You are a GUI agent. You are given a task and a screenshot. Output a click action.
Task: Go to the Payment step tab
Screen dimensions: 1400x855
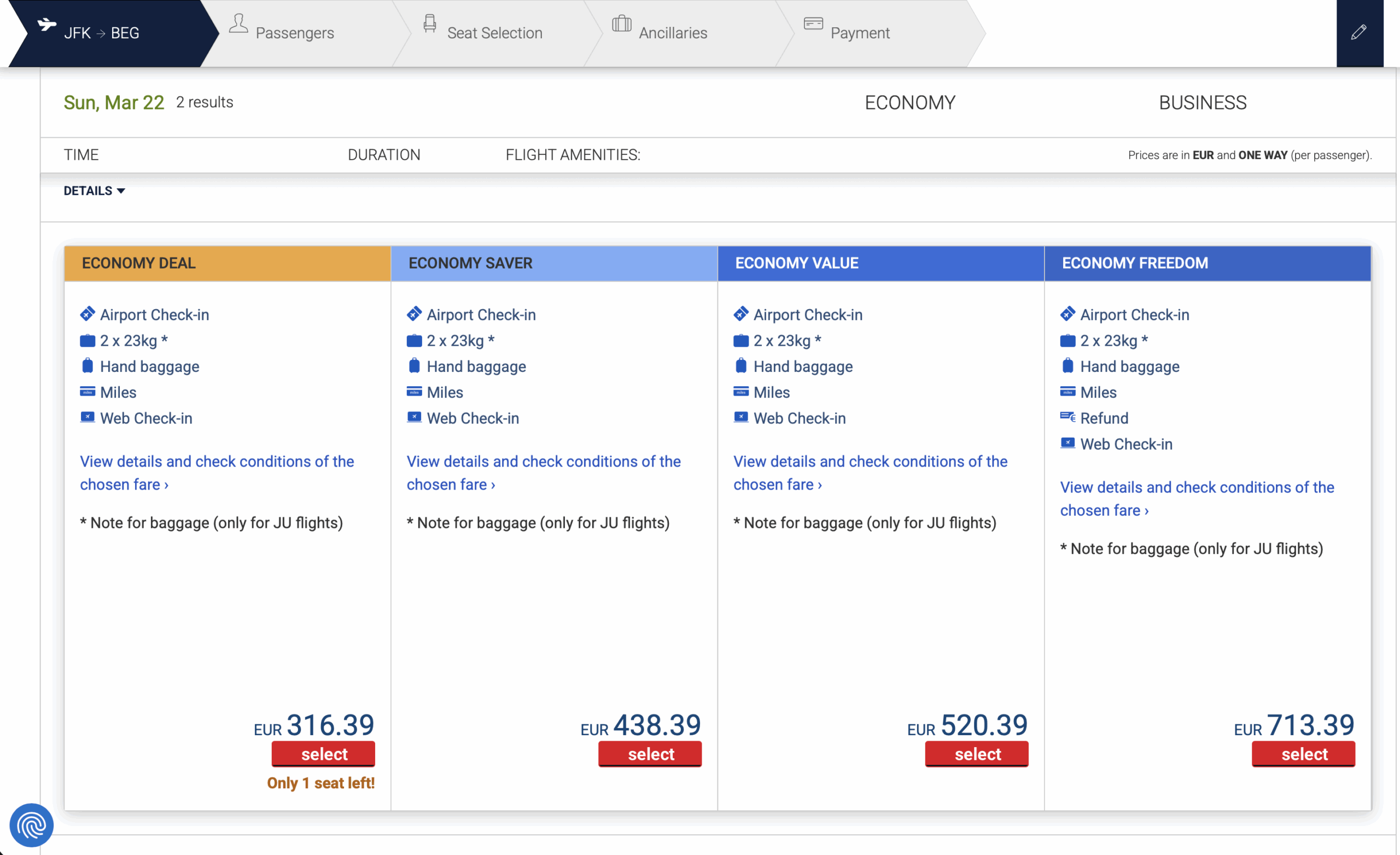[859, 33]
